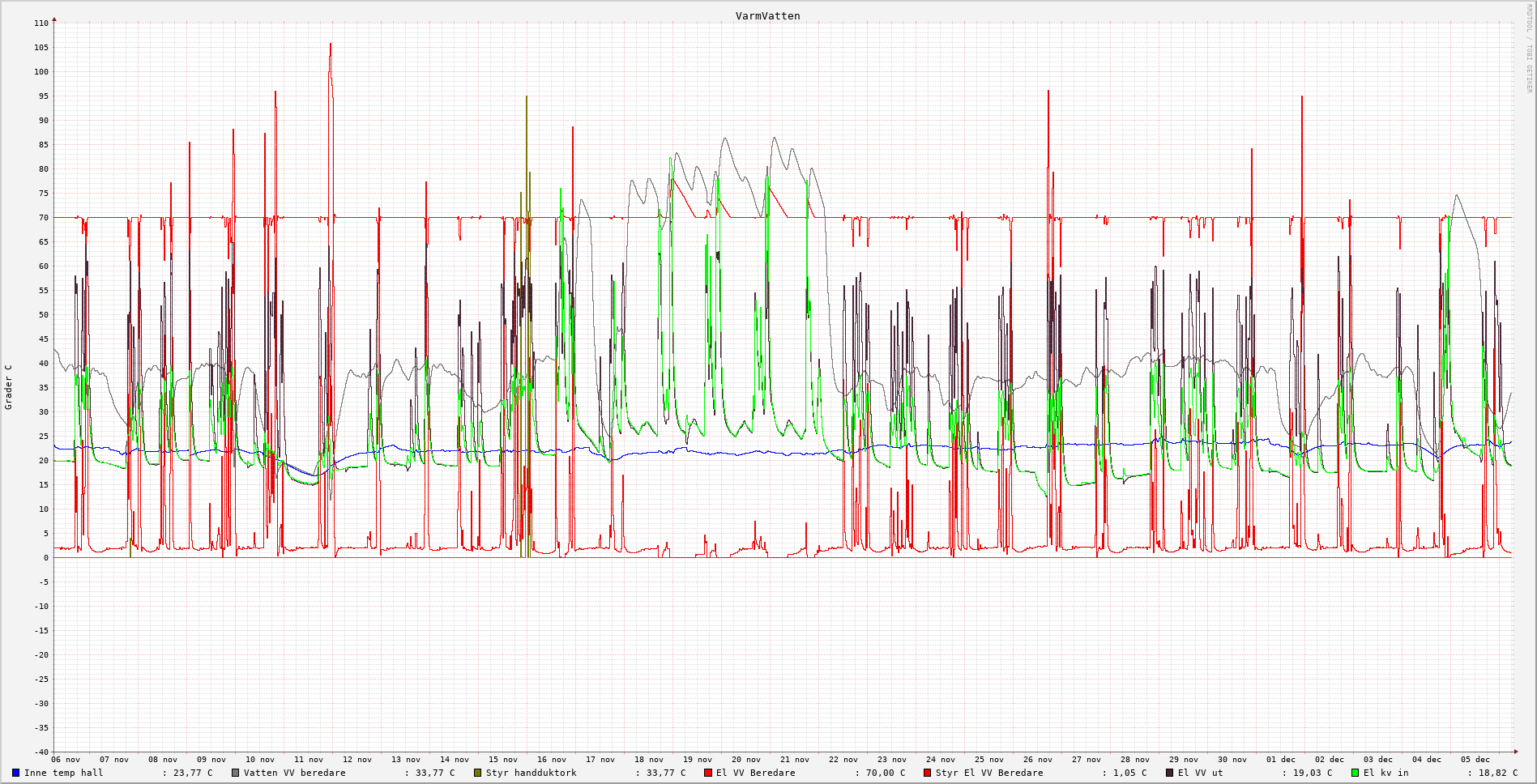This screenshot has width=1537, height=784.
Task: Click the 05 dec date tick label
Action: point(1475,760)
